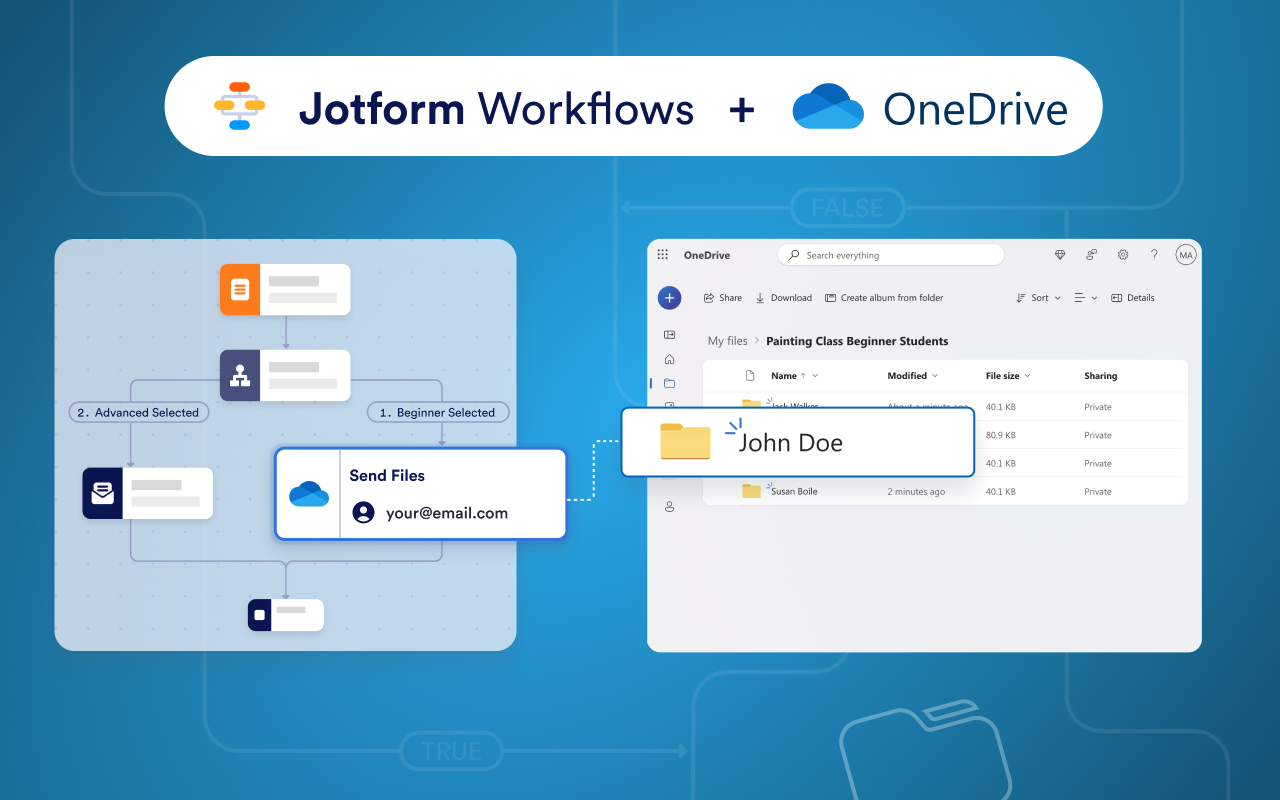Click the file type column header icon
1280x800 pixels.
point(750,376)
